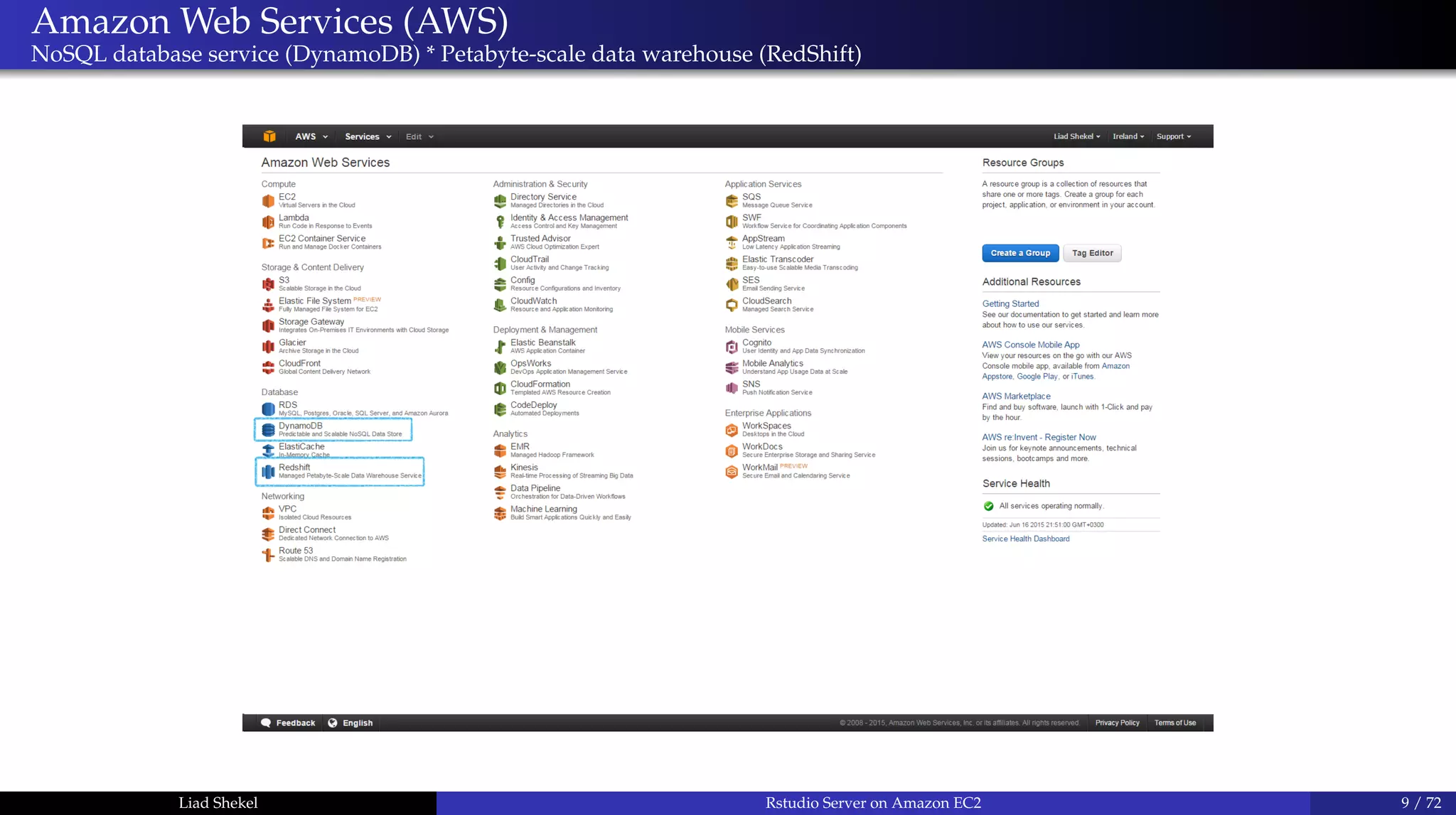Viewport: 1456px width, 815px height.
Task: Open the Getting Started link
Action: tap(1010, 303)
